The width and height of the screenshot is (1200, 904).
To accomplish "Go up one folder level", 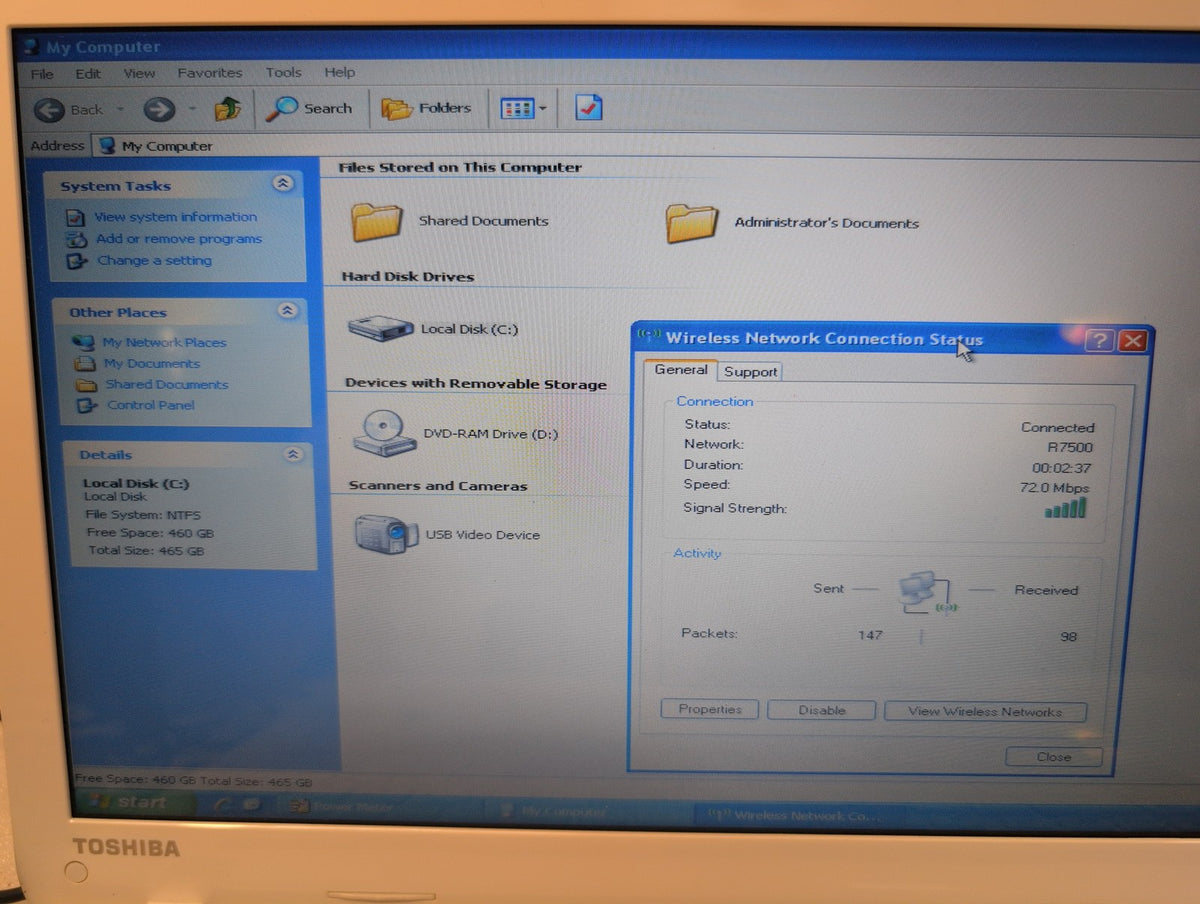I will [x=228, y=108].
